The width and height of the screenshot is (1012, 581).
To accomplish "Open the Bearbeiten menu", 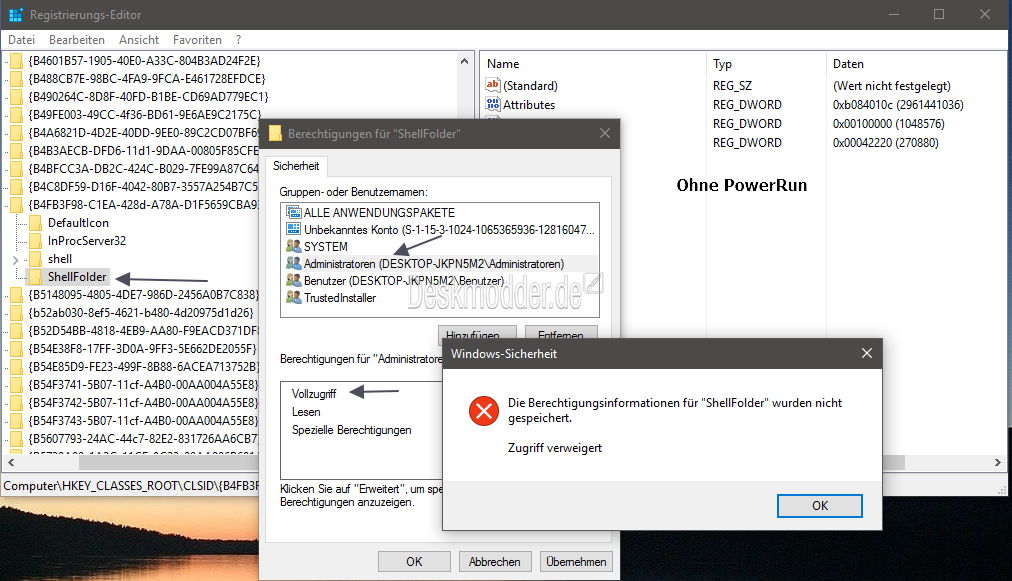I will 77,40.
